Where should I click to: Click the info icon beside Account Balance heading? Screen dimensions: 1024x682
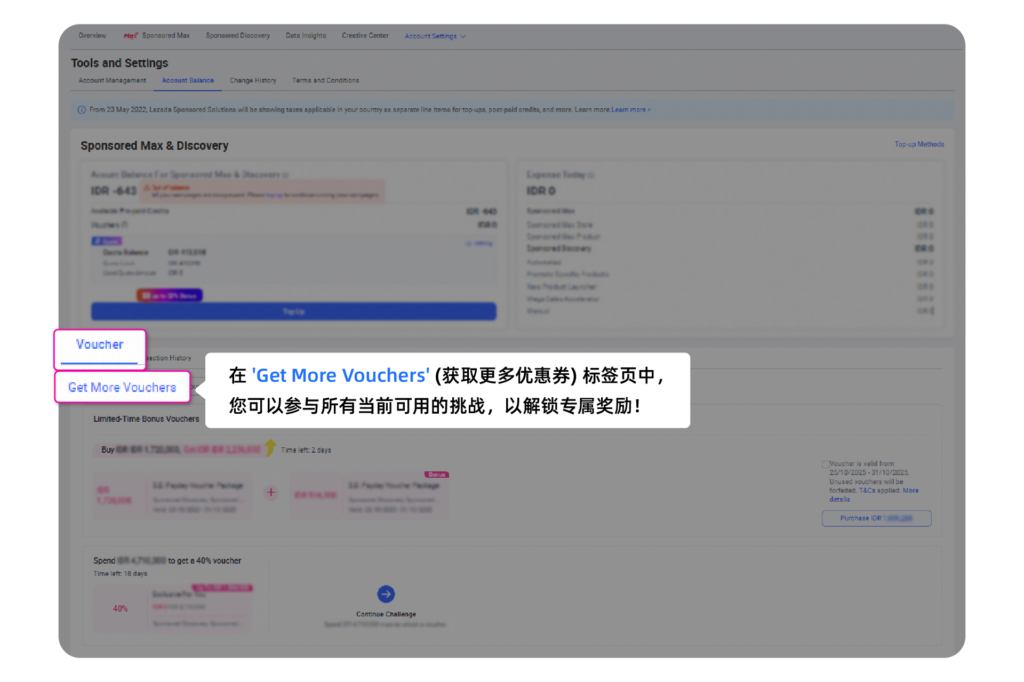coord(285,175)
